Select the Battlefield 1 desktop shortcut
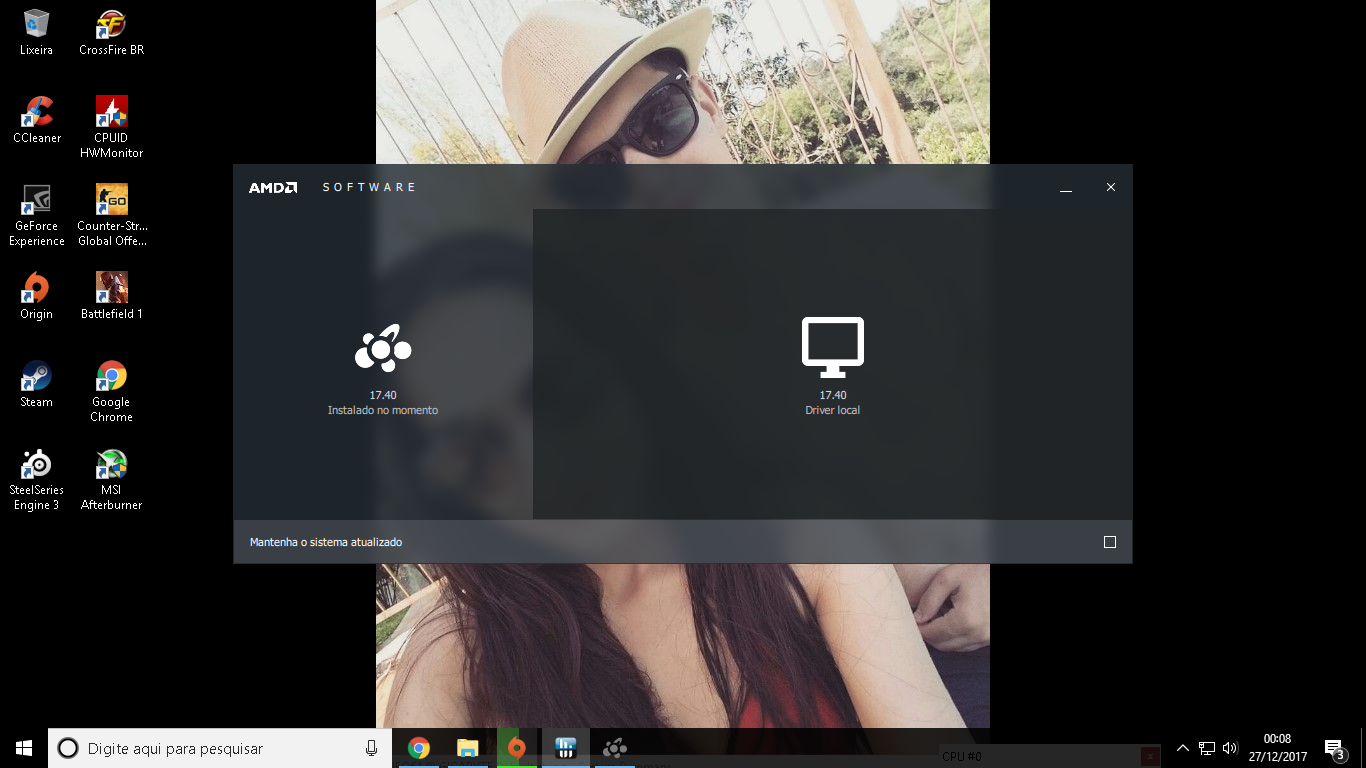Viewport: 1366px width, 768px height. click(111, 296)
